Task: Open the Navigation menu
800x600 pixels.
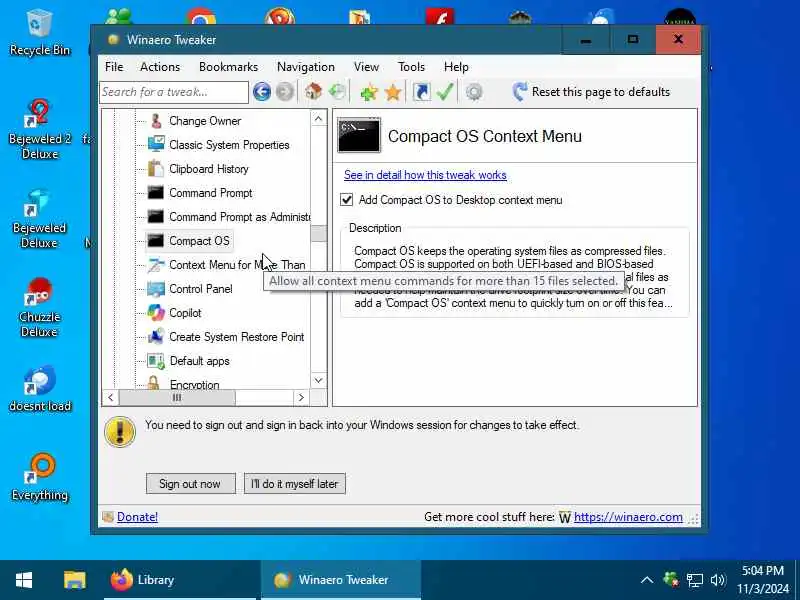Action: click(x=306, y=67)
